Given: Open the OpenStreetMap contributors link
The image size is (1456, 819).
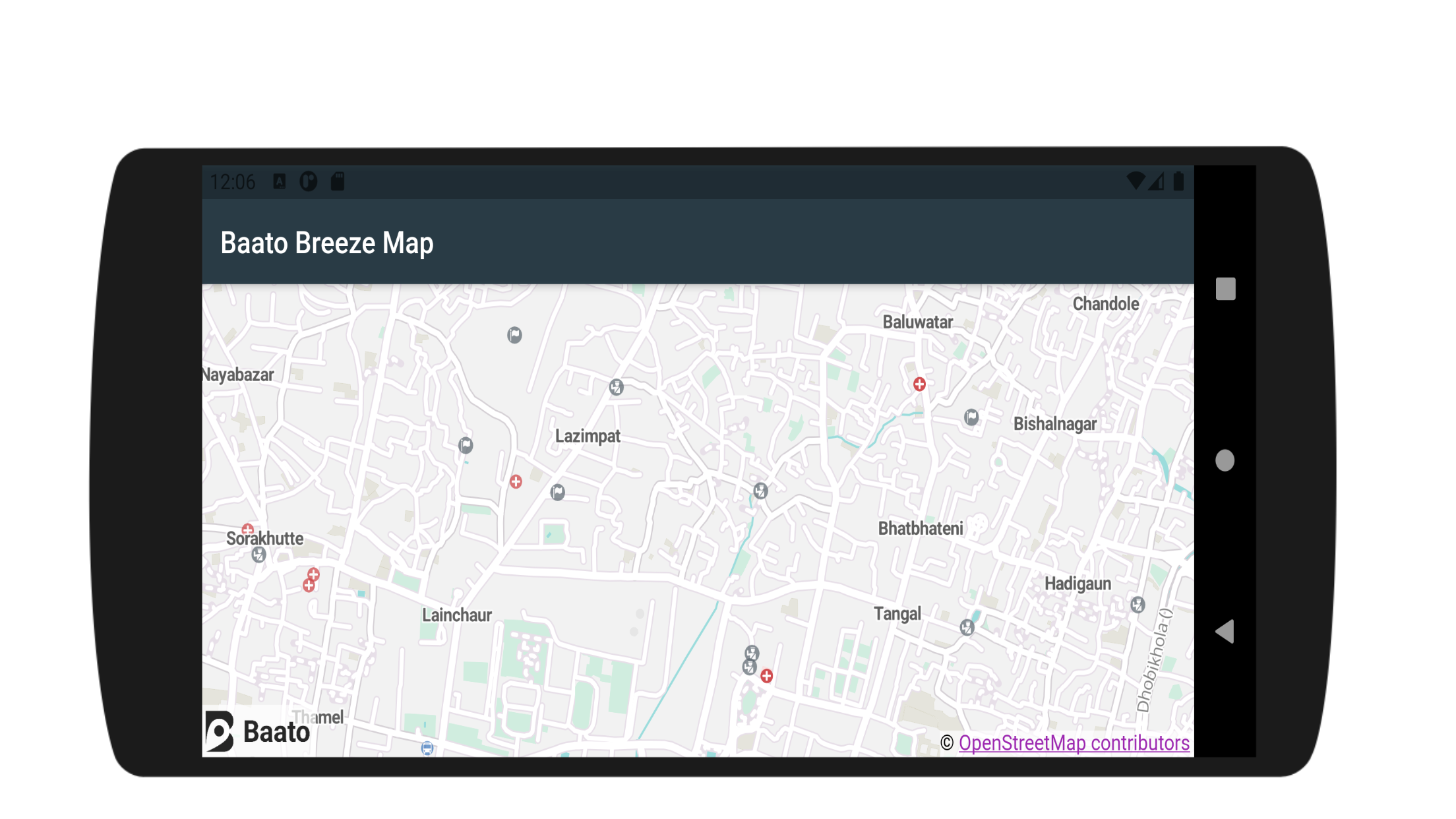Looking at the screenshot, I should click(x=1074, y=743).
